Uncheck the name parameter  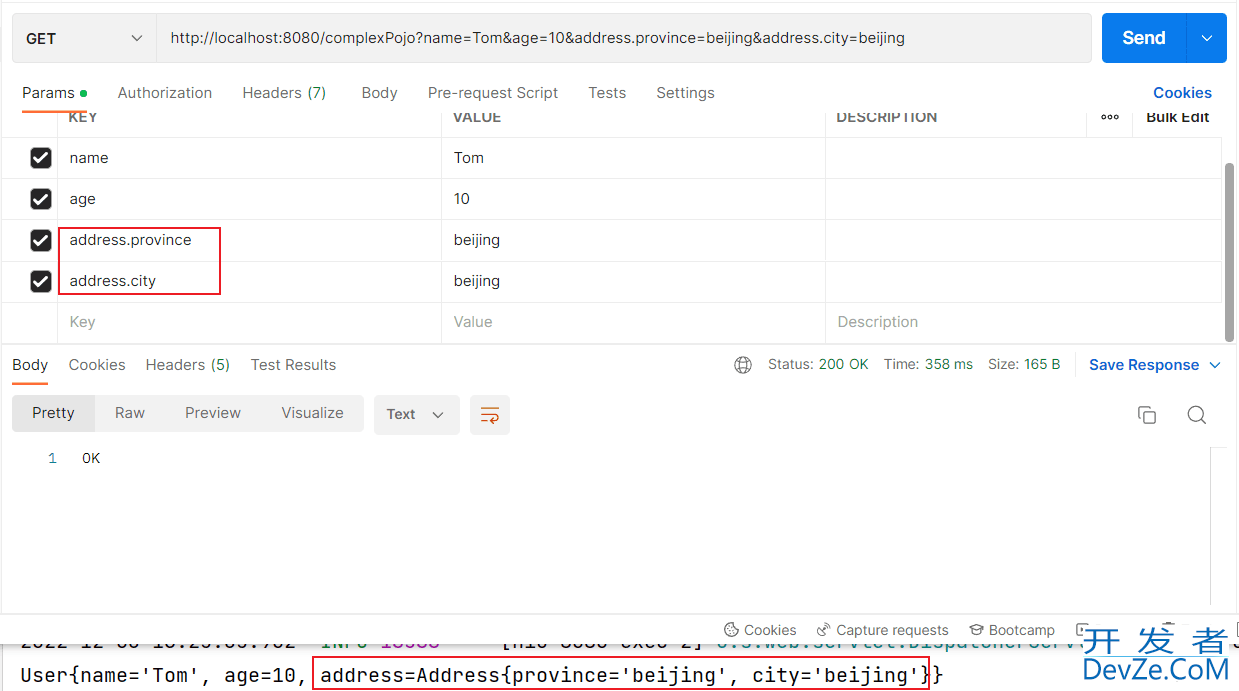coord(41,158)
